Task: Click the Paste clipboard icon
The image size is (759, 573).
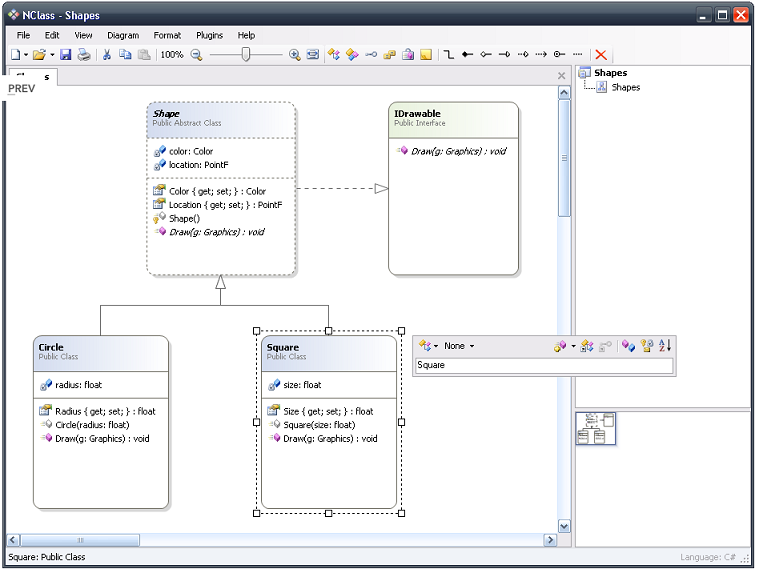Action: click(x=144, y=55)
